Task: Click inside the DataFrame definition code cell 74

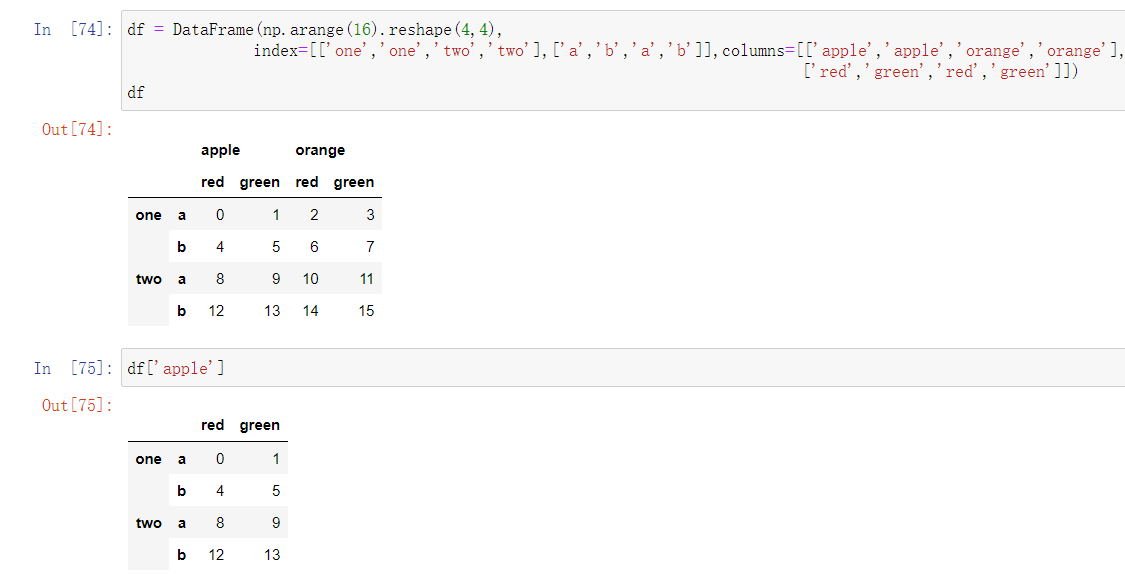Action: pos(623,61)
